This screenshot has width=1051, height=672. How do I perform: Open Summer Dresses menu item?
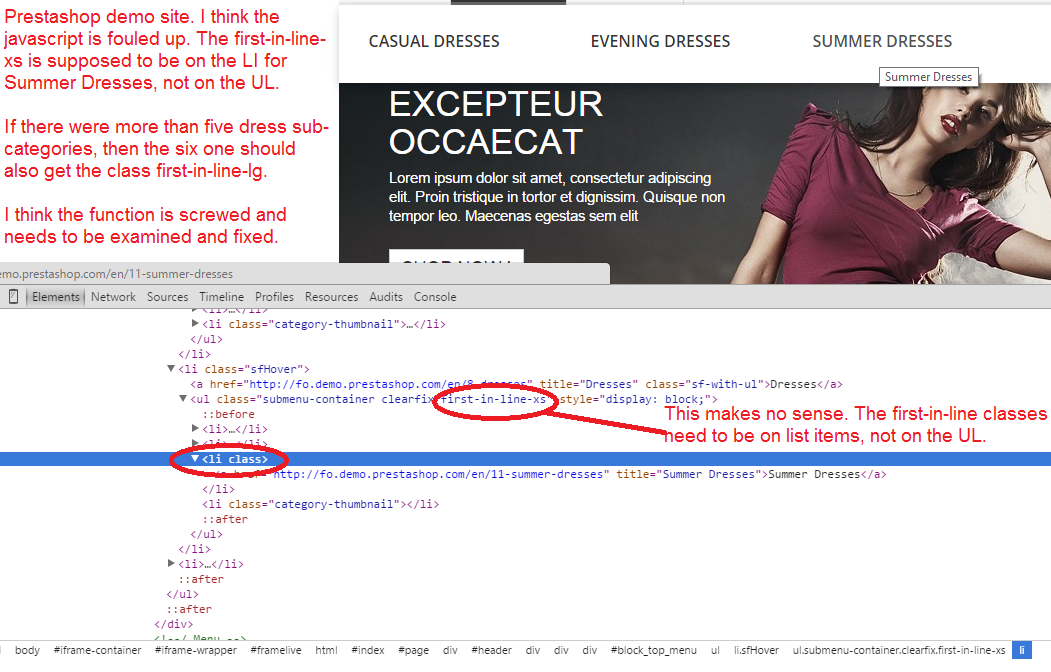(x=882, y=42)
